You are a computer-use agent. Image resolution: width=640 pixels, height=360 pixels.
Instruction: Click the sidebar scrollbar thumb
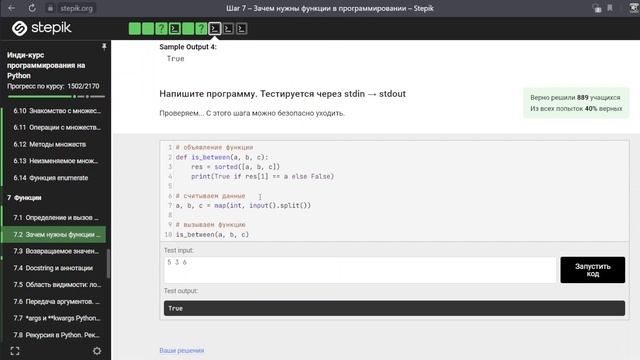click(x=108, y=263)
